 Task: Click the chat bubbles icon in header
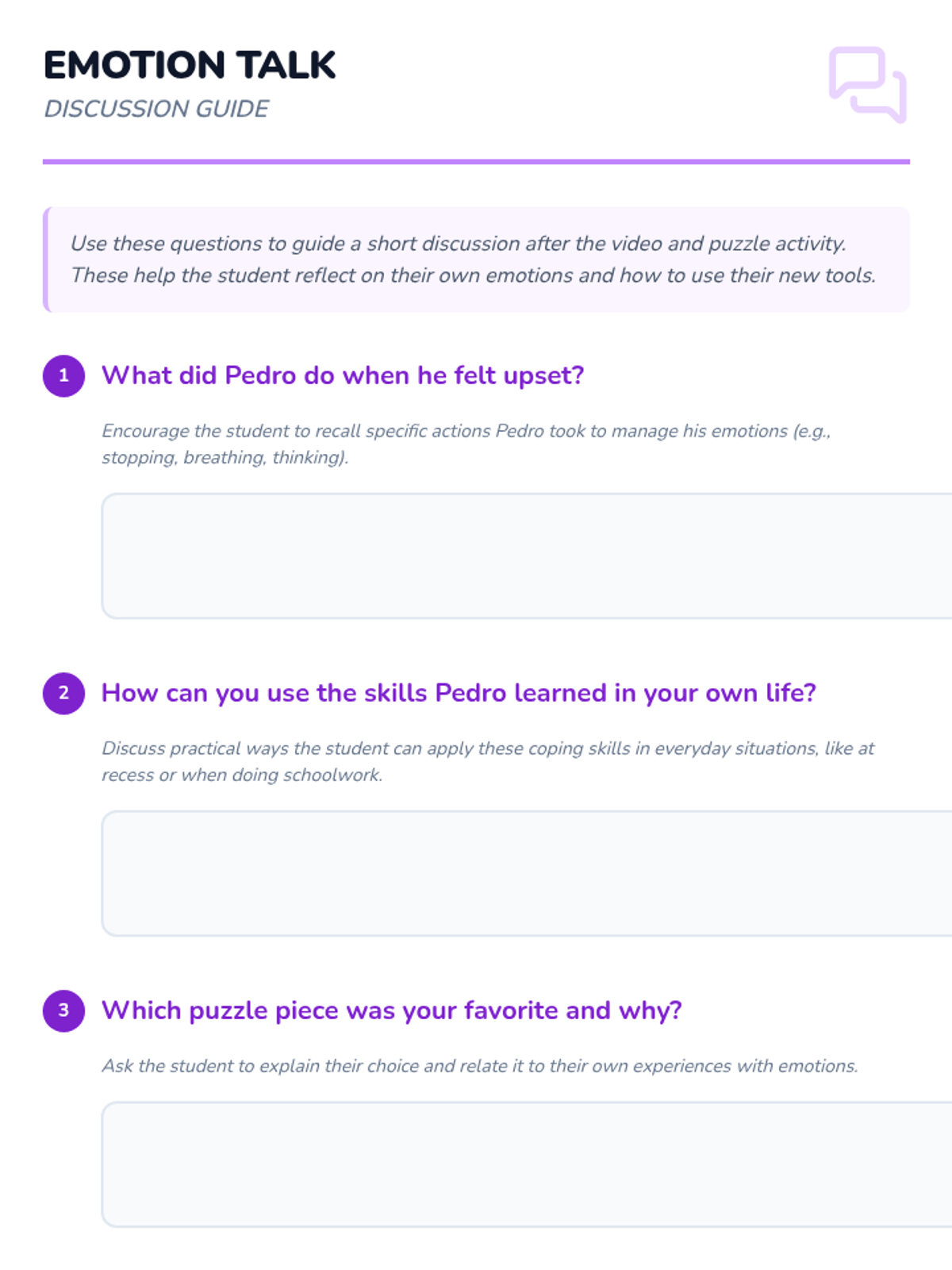[868, 85]
